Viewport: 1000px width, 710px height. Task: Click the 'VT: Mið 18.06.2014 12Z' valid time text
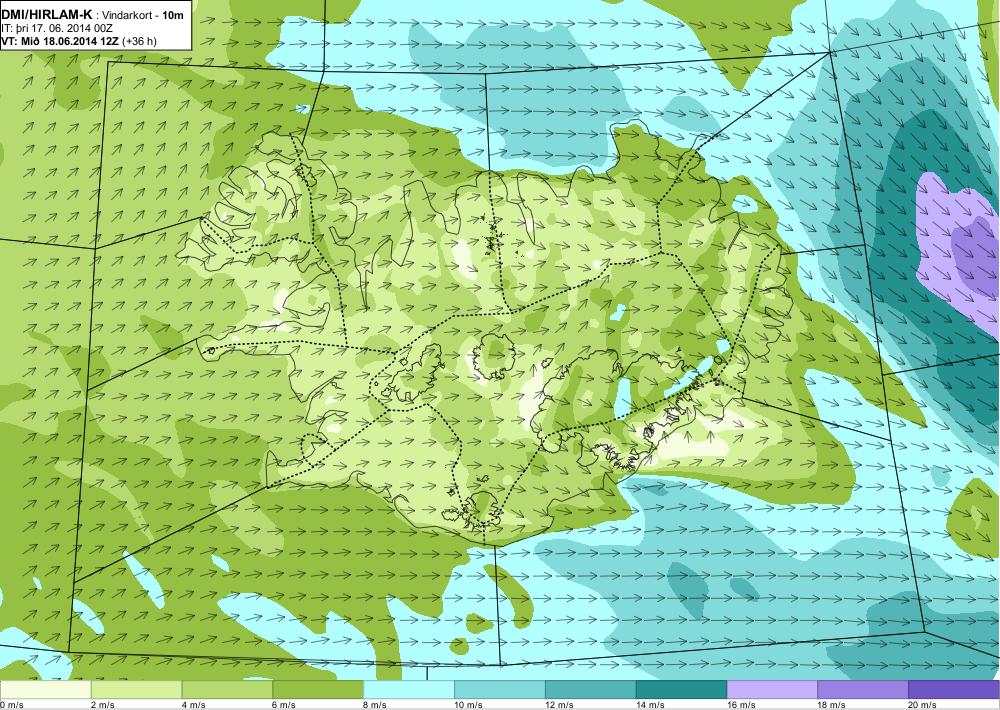tap(60, 41)
